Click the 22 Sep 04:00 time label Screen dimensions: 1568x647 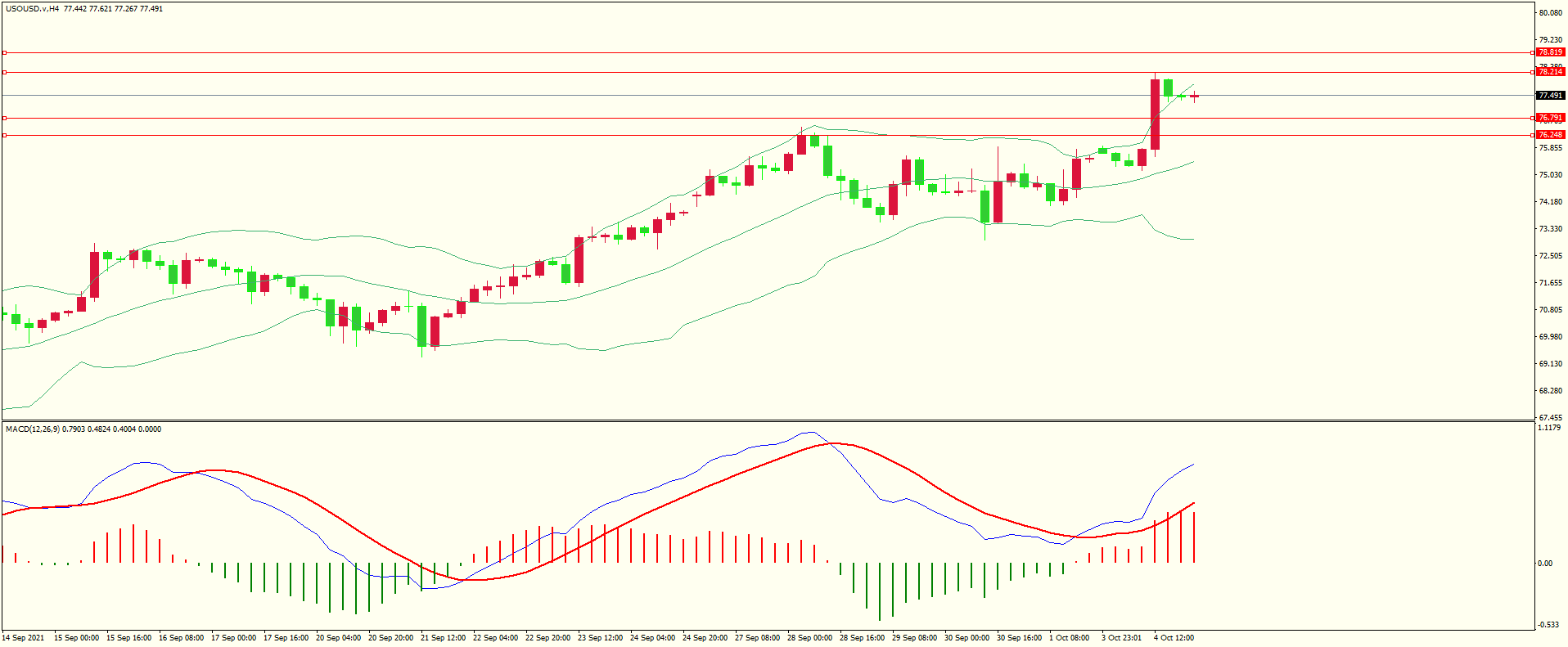point(496,638)
